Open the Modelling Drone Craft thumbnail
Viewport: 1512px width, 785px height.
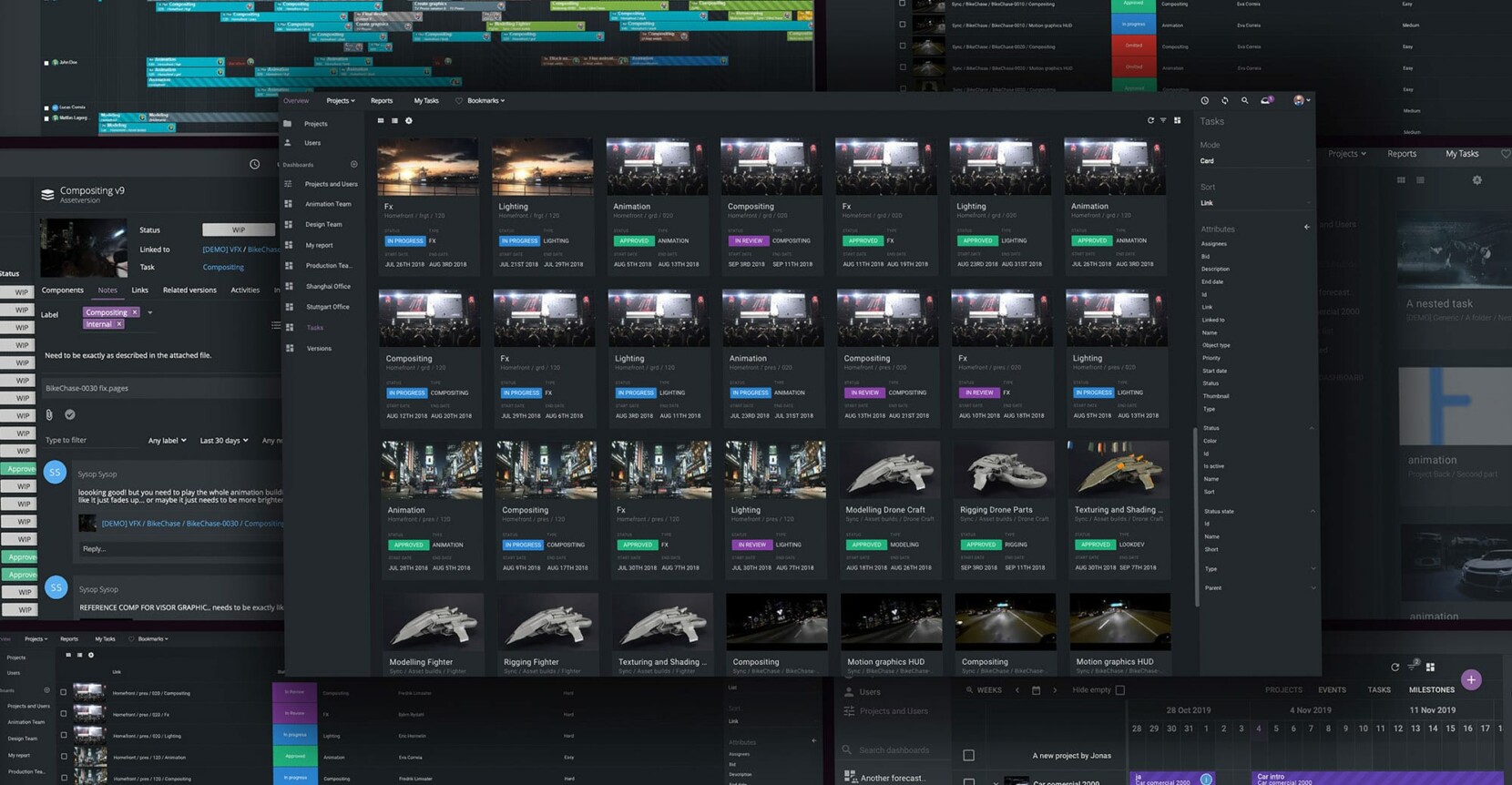(x=890, y=470)
